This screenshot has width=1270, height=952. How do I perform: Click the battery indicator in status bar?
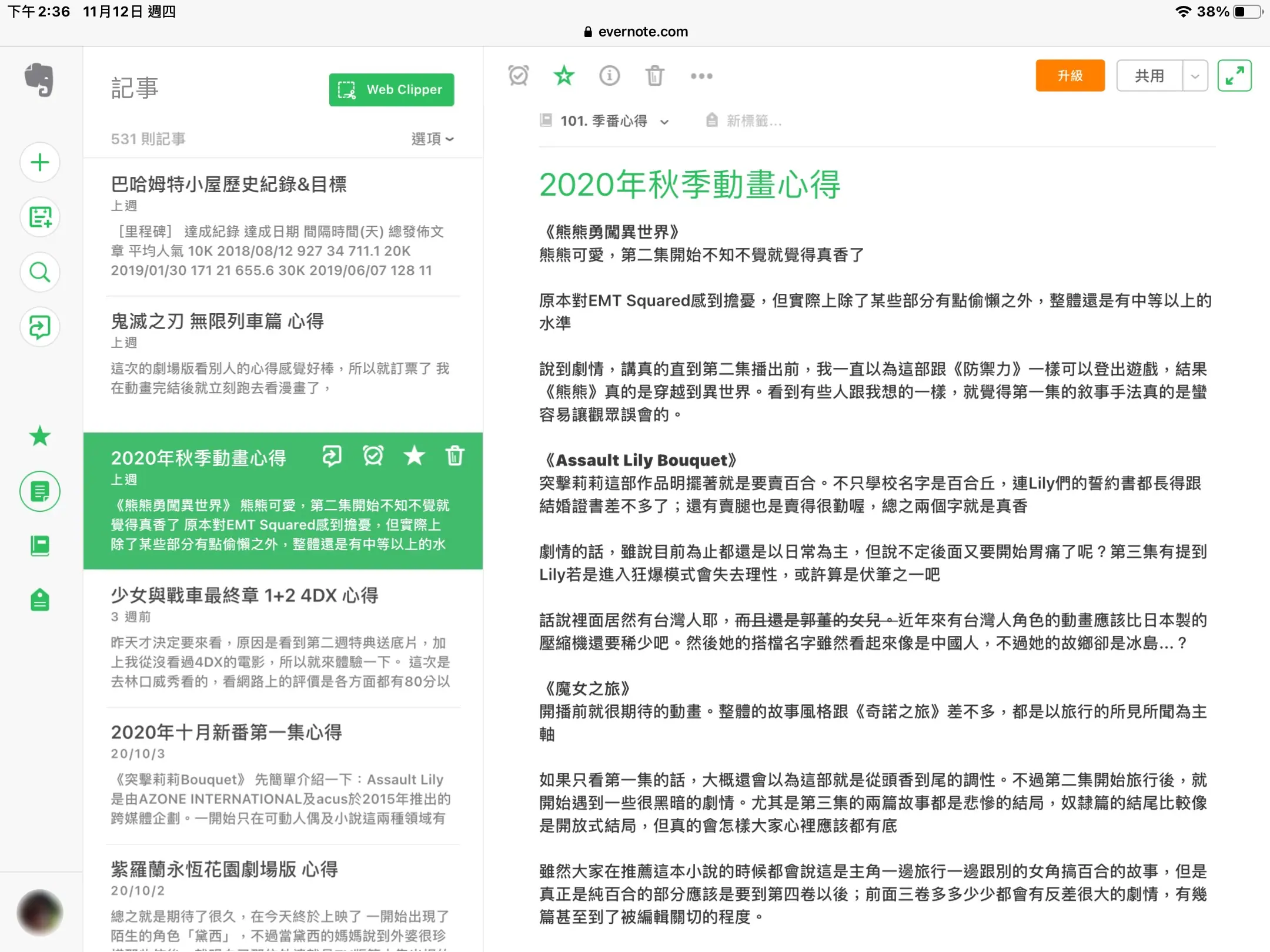click(1248, 12)
